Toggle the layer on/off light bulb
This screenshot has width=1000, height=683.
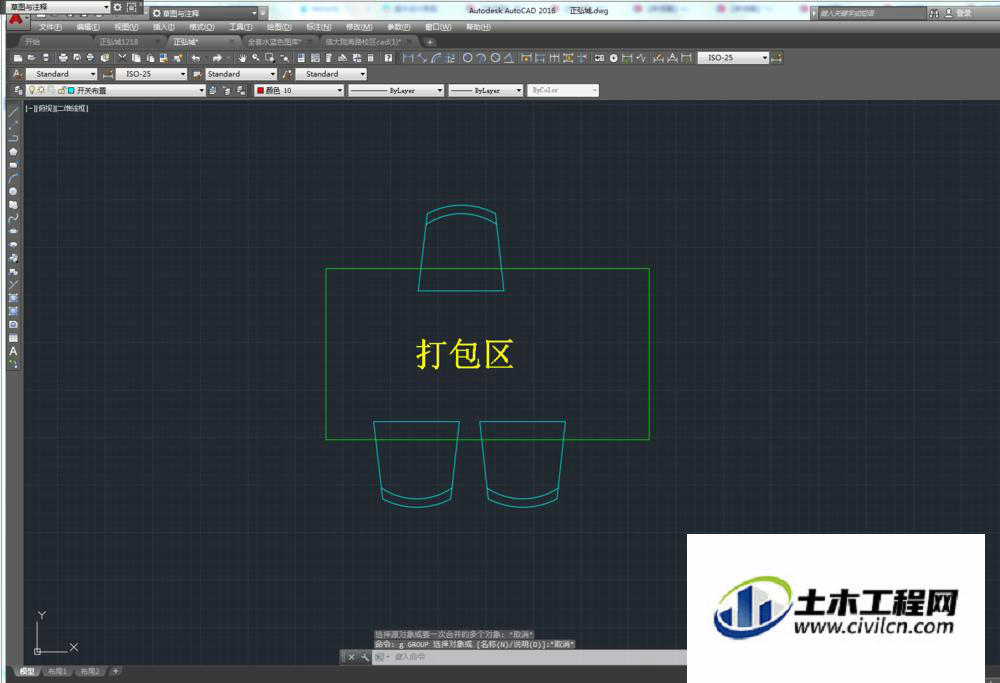click(x=31, y=91)
